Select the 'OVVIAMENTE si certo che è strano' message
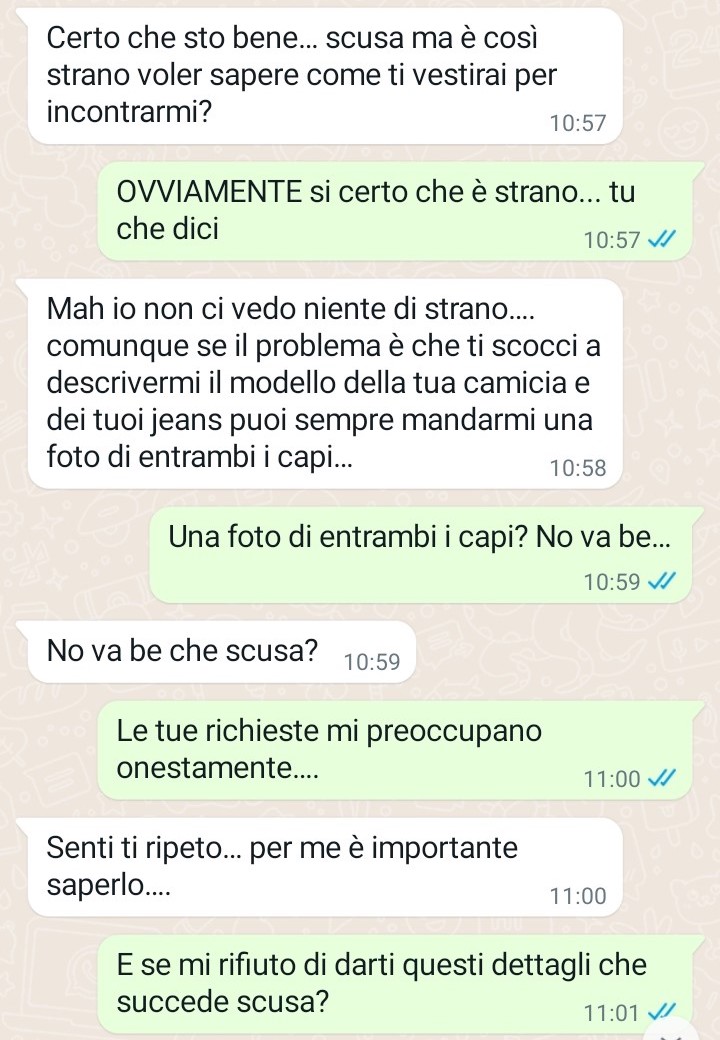 coord(395,211)
